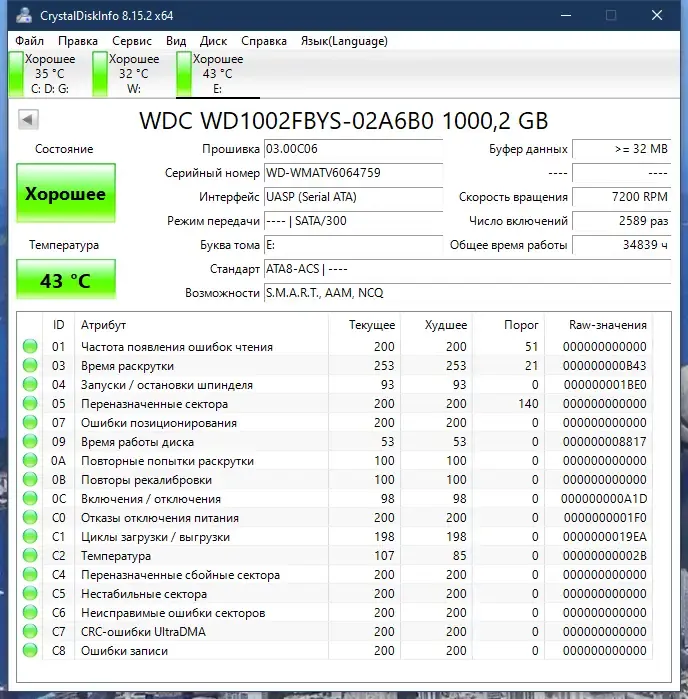Click the rotation speed field 7200 RPM
The width and height of the screenshot is (688, 699).
(x=622, y=197)
